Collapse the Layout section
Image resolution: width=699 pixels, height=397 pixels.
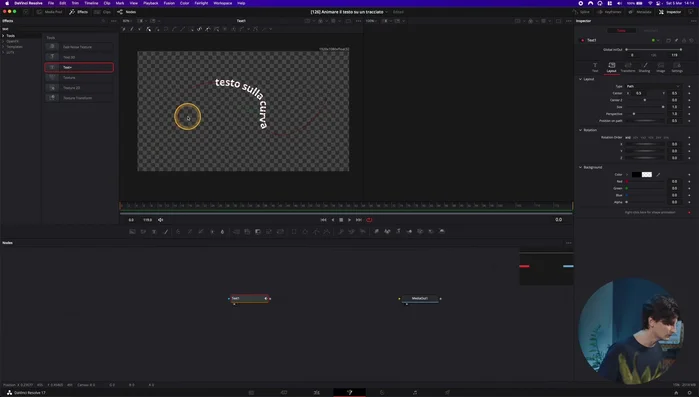click(x=580, y=79)
